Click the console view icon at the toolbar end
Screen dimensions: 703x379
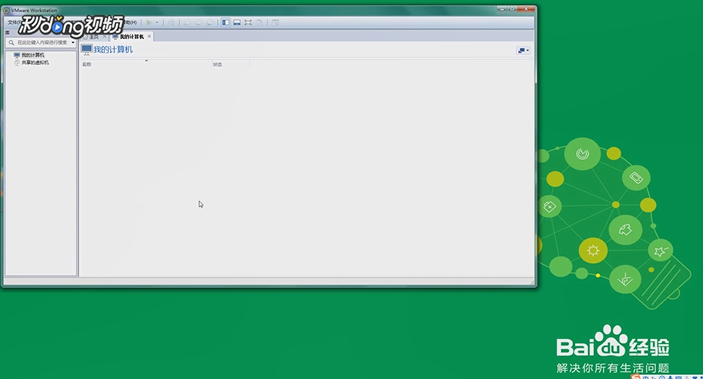click(x=275, y=22)
